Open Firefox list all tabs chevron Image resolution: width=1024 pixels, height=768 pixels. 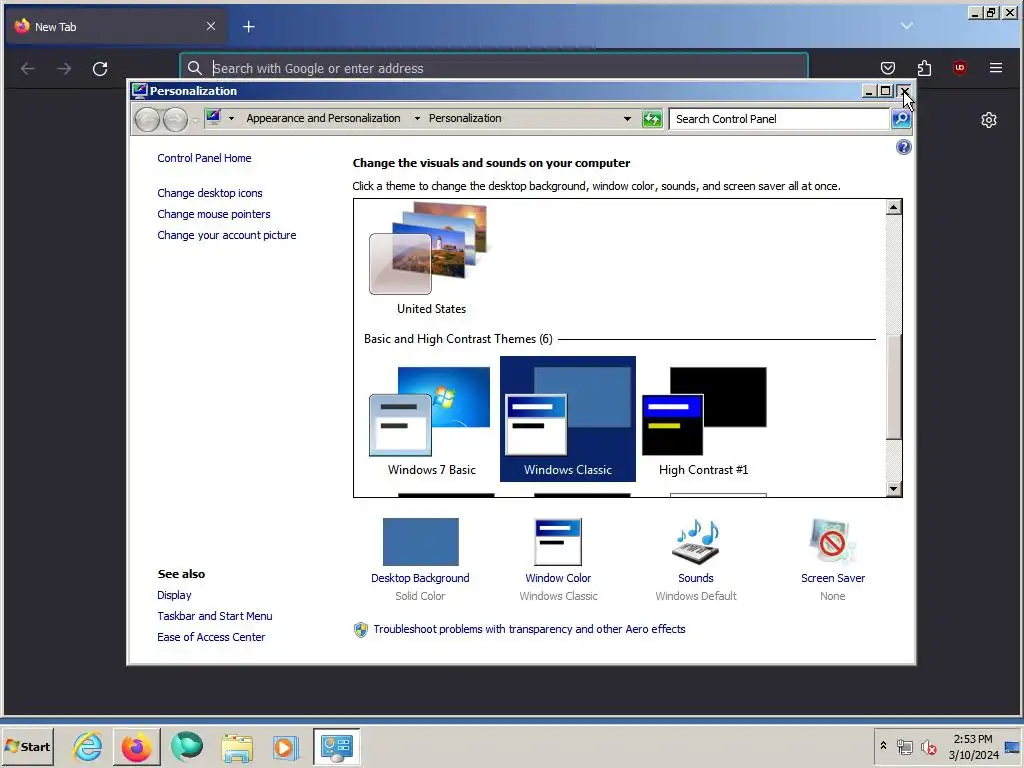point(906,26)
